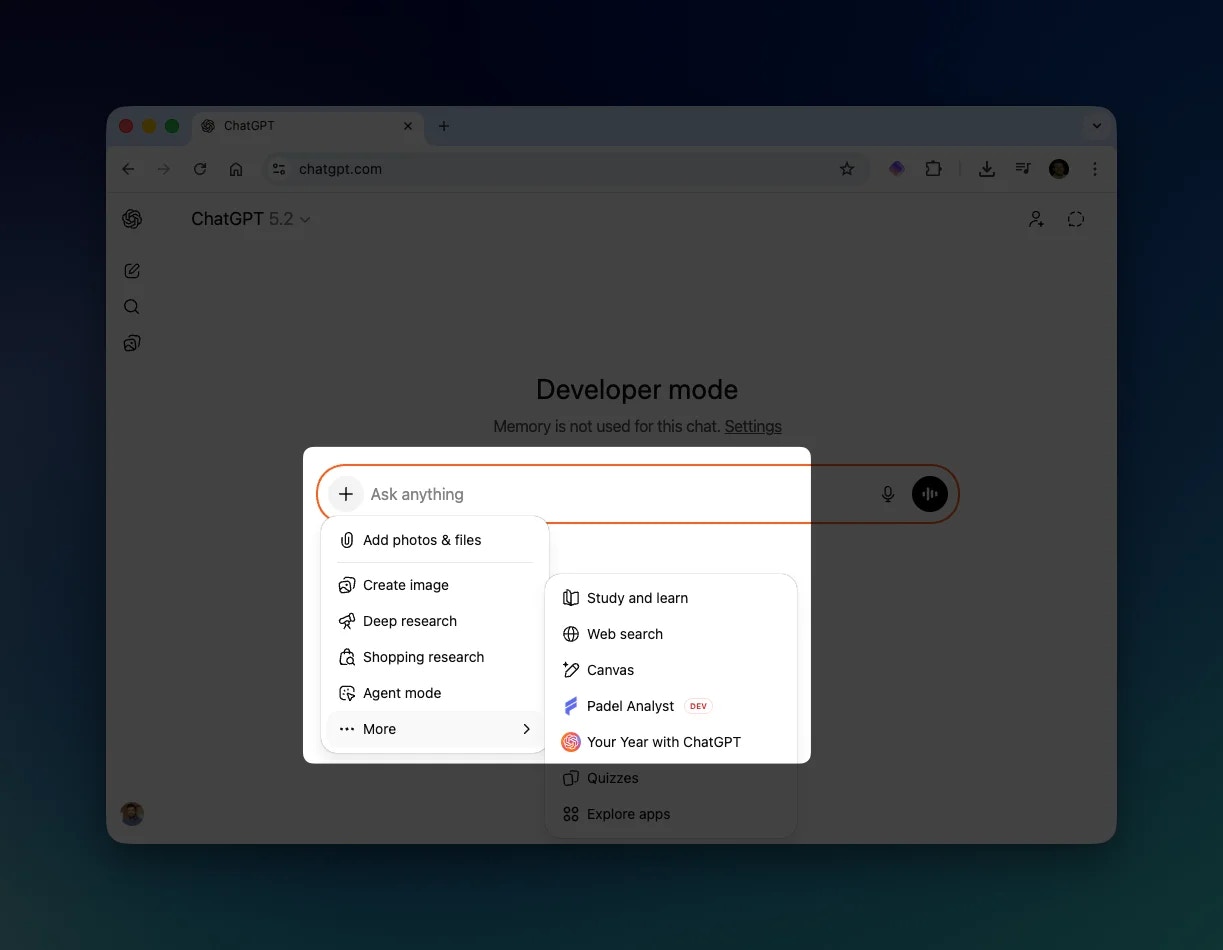1223x950 pixels.
Task: Open search chats magnifier icon
Action: [132, 307]
